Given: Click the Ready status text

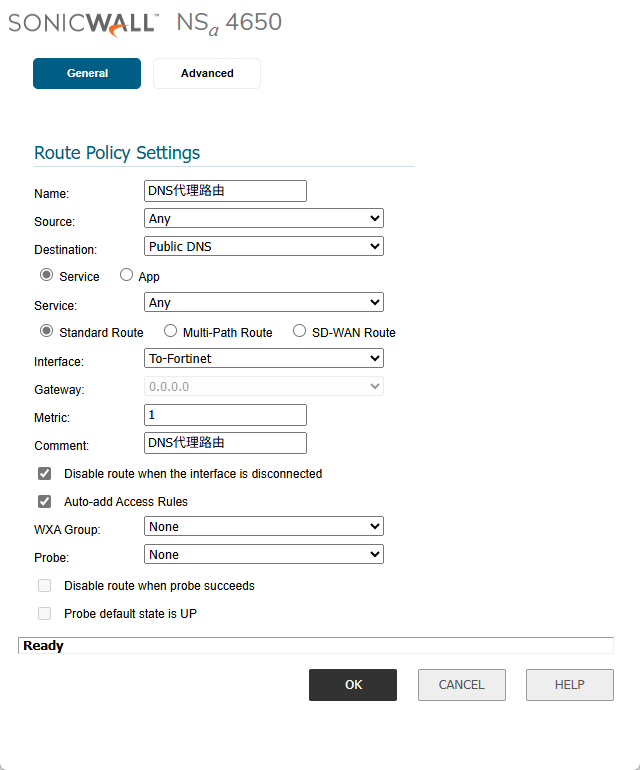Looking at the screenshot, I should (43, 646).
